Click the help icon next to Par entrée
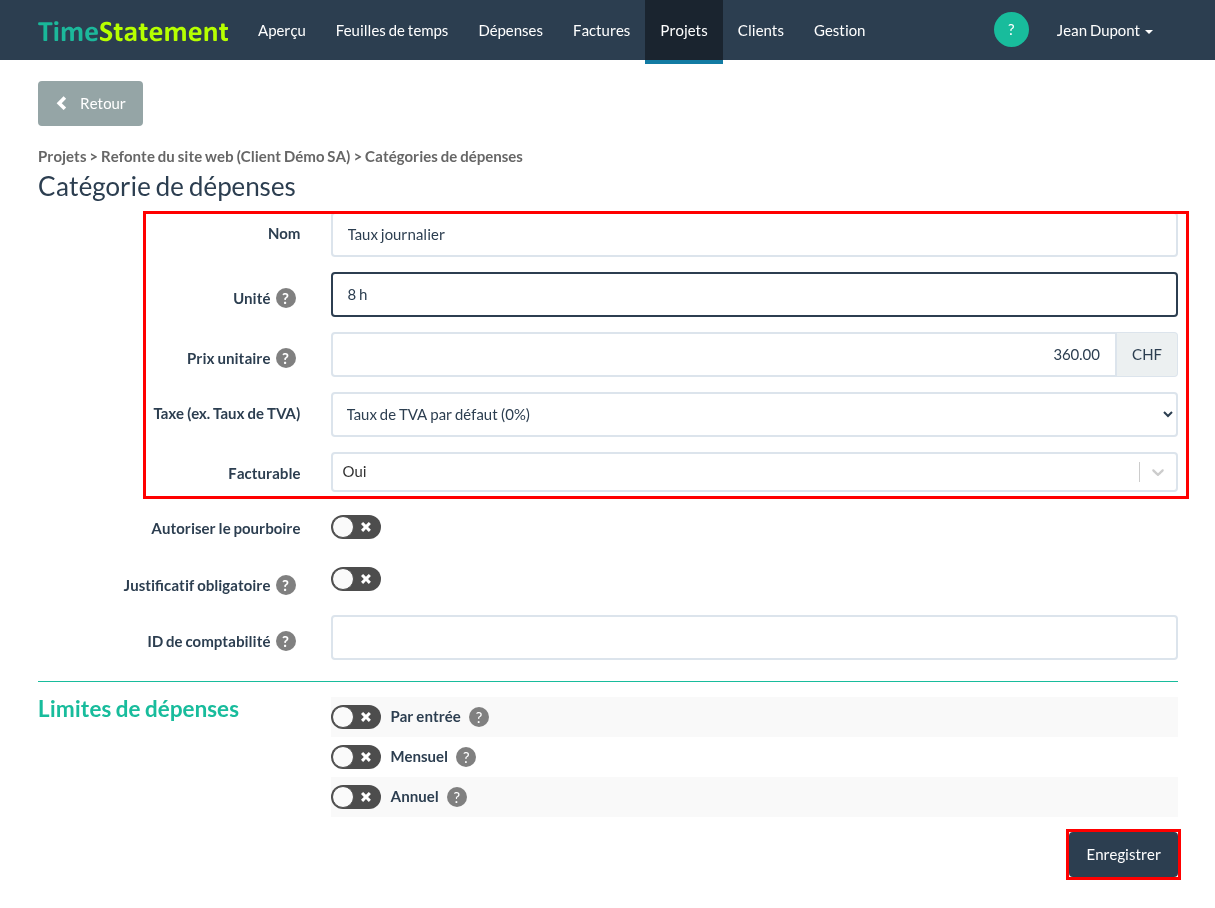Image resolution: width=1215 pixels, height=908 pixels. 479,717
